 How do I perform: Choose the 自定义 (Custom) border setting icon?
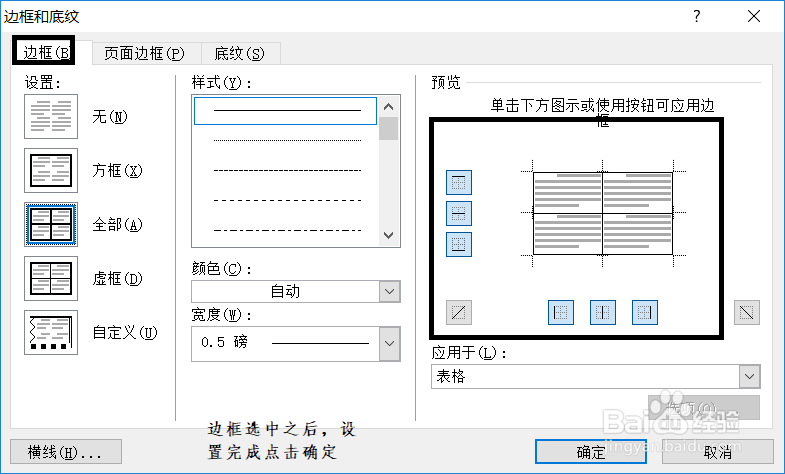50,333
